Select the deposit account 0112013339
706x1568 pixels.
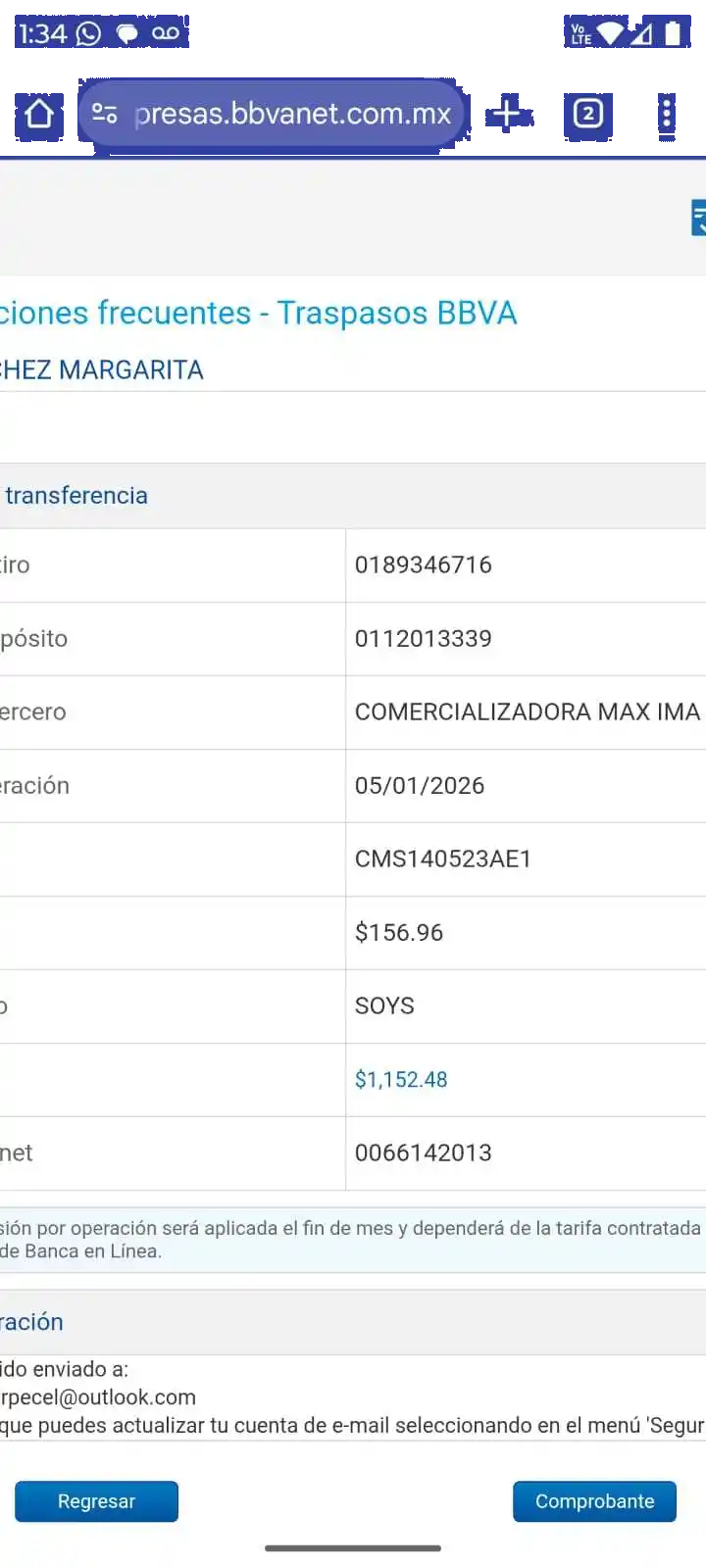[x=424, y=639]
